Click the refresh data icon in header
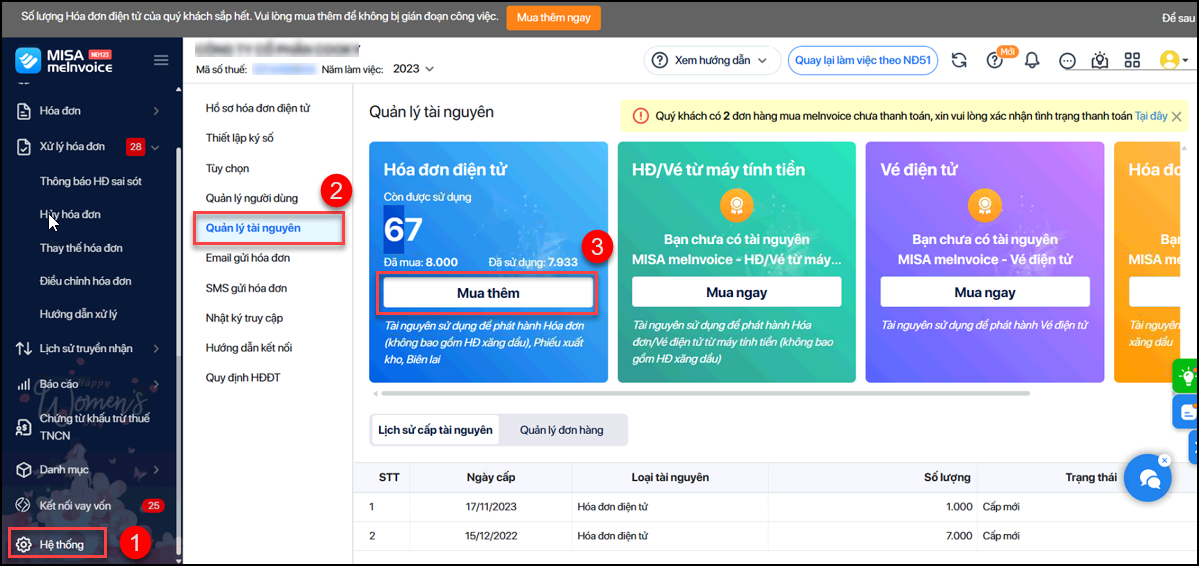The width and height of the screenshot is (1199, 566). (x=959, y=60)
